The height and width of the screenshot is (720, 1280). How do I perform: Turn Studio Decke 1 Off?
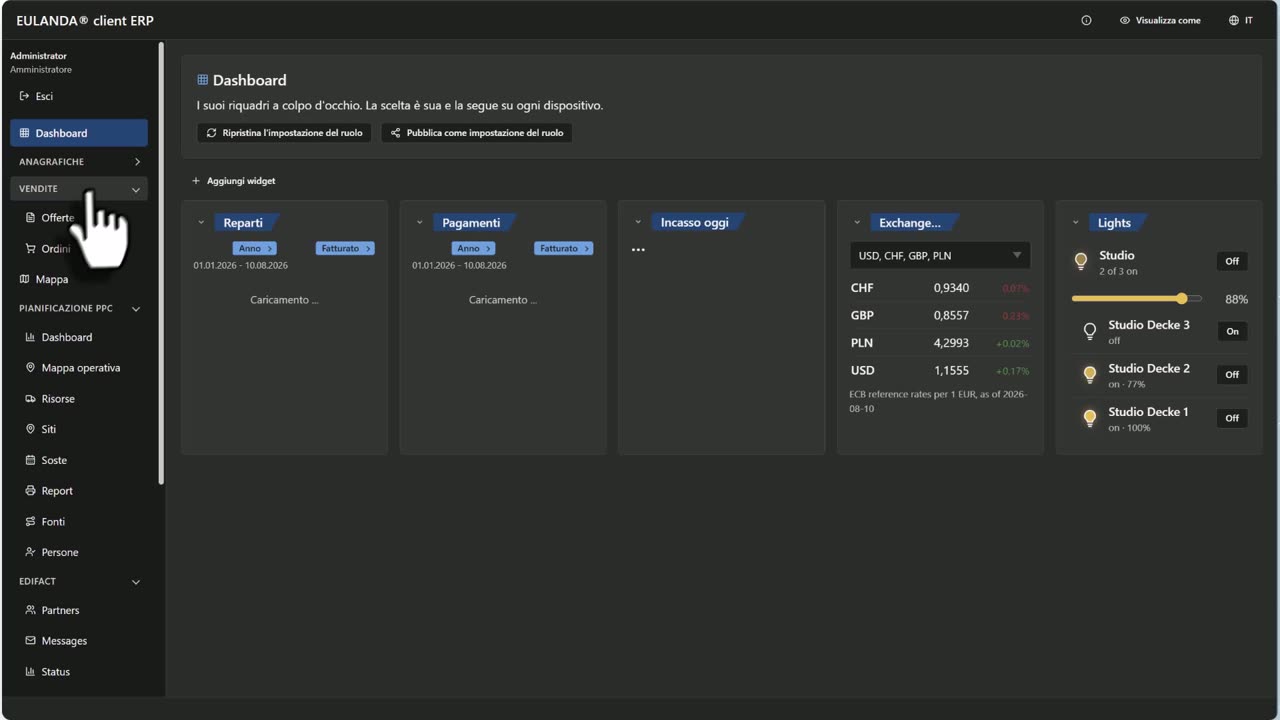1232,418
